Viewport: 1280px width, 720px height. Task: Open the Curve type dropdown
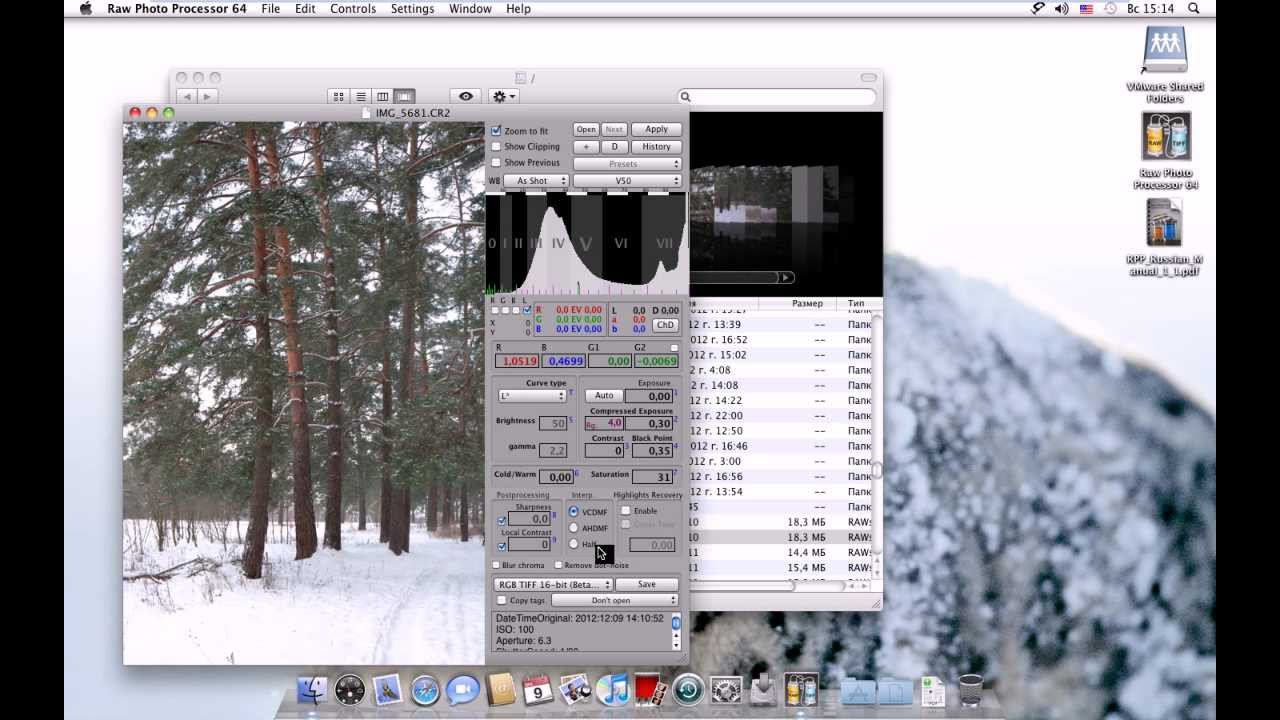click(x=532, y=396)
